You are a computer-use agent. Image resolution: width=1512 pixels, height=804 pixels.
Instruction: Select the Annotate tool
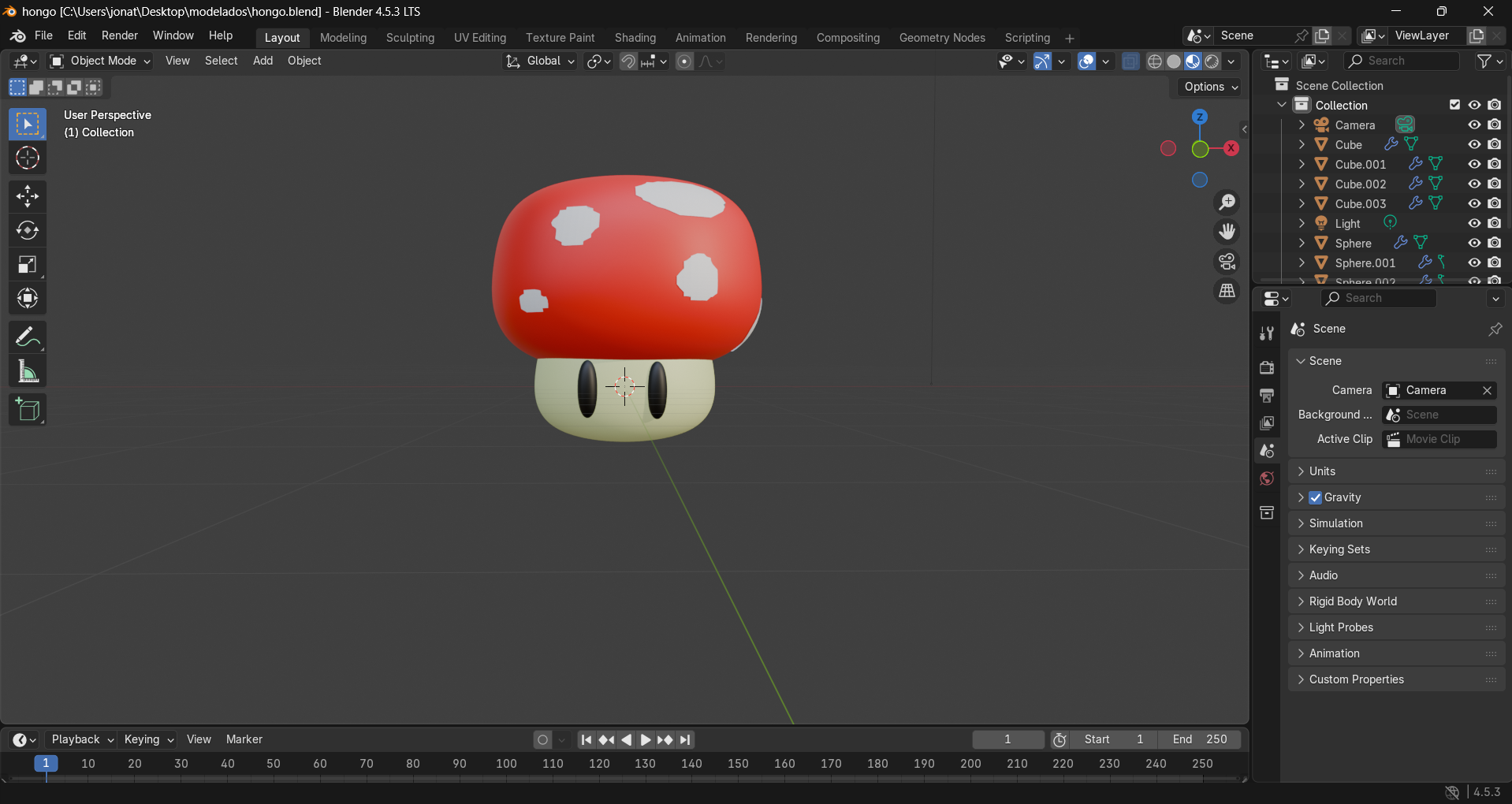coord(28,337)
